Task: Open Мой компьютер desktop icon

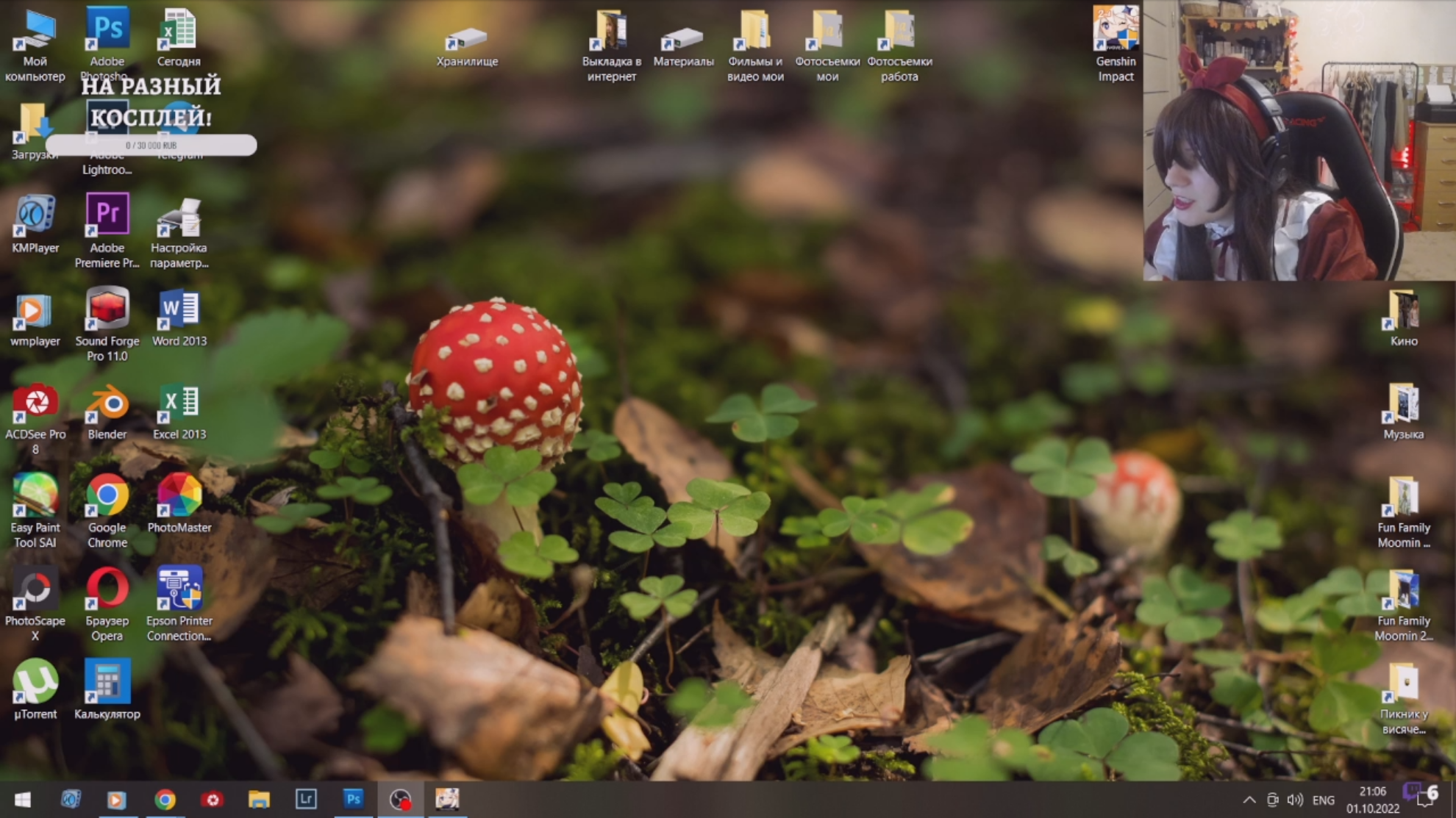Action: [35, 44]
